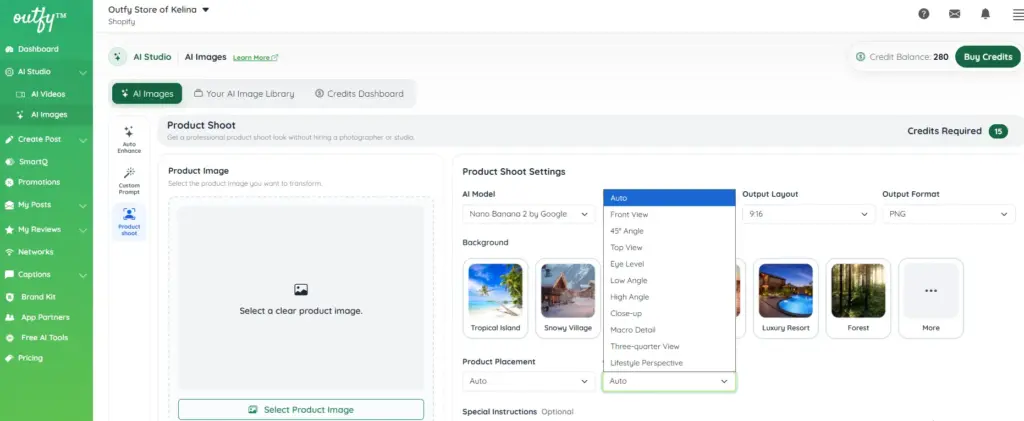Choose Auto from the angle list

669,198
